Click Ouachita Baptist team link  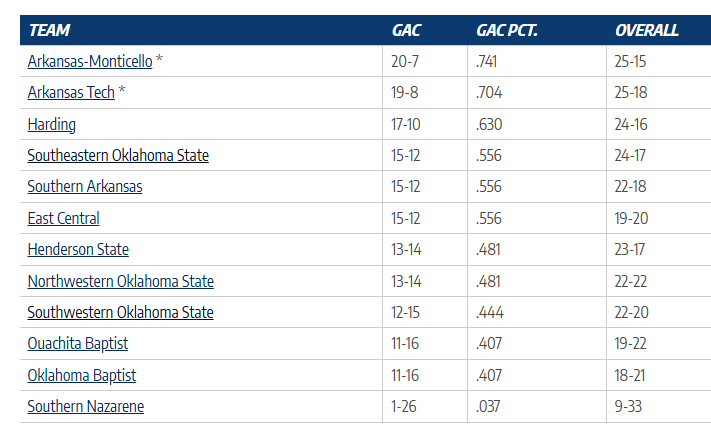(78, 344)
